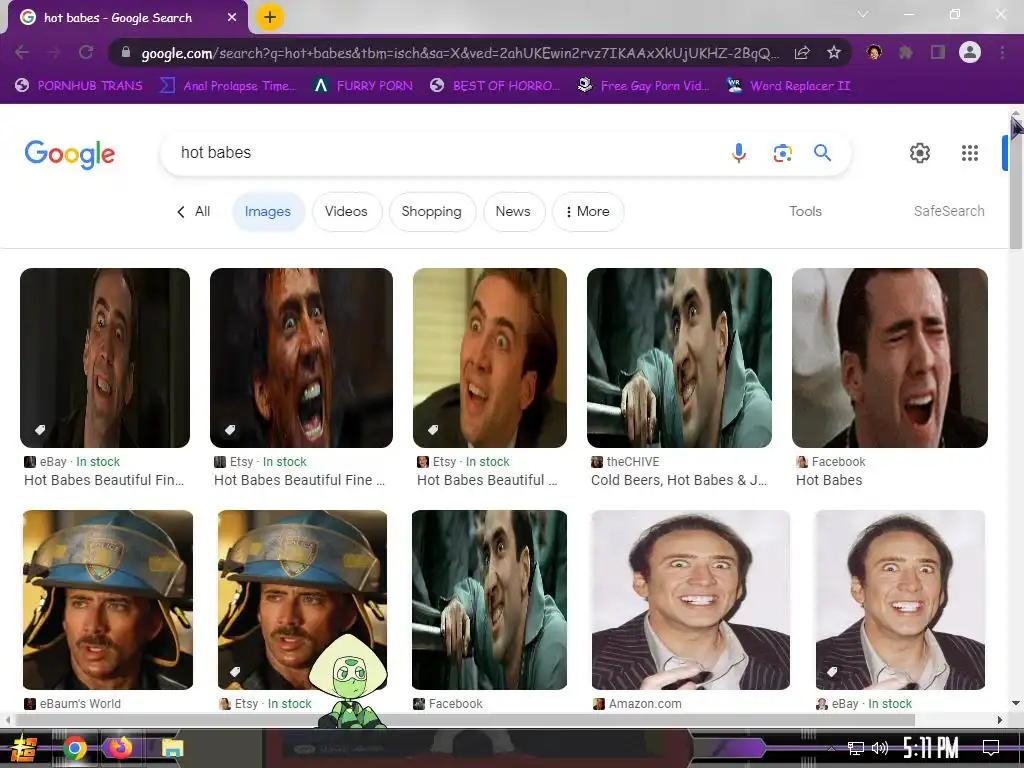Switch to the Videos tab
This screenshot has width=1024, height=768.
[346, 212]
